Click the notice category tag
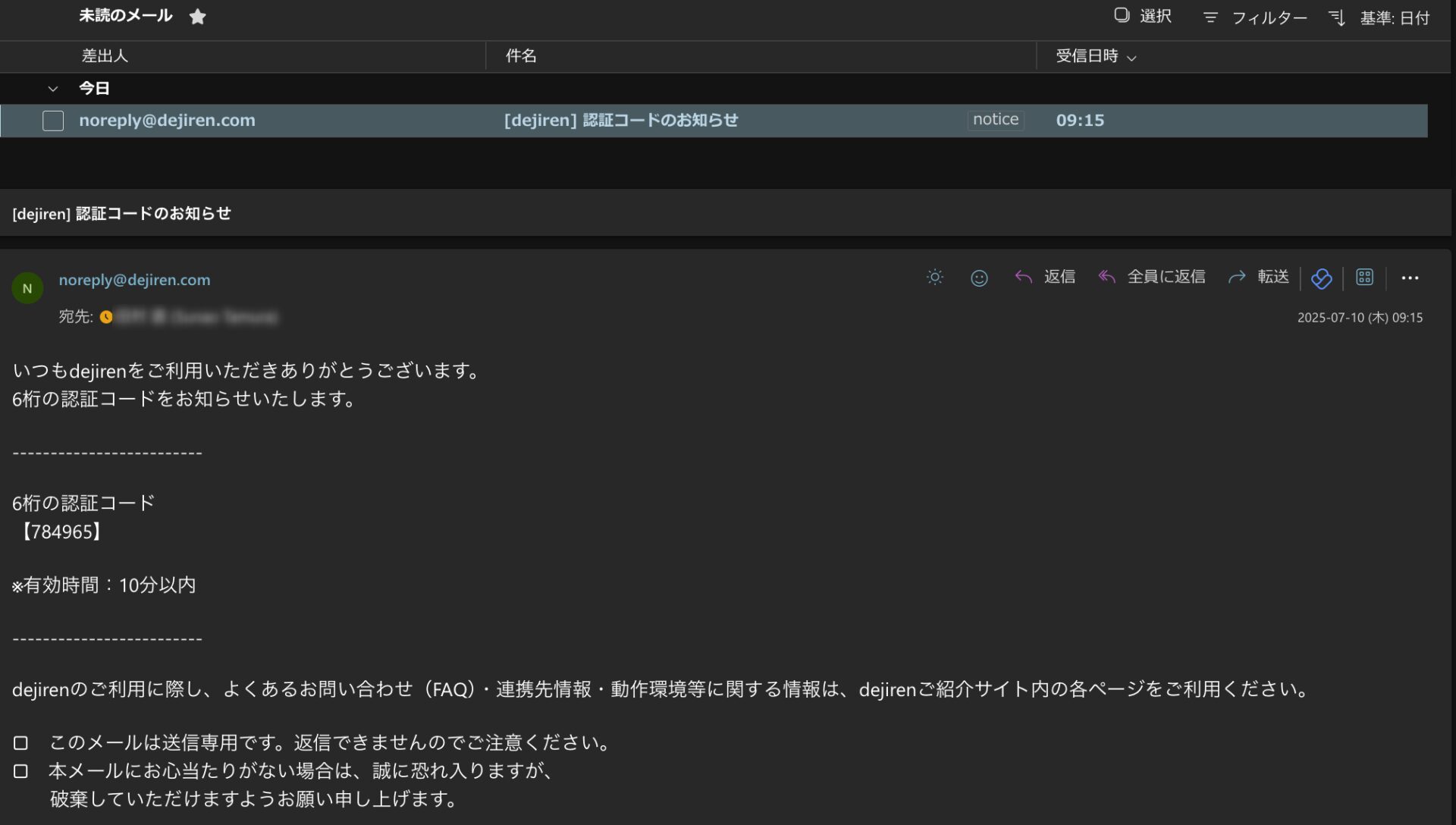This screenshot has width=1456, height=825. 995,120
